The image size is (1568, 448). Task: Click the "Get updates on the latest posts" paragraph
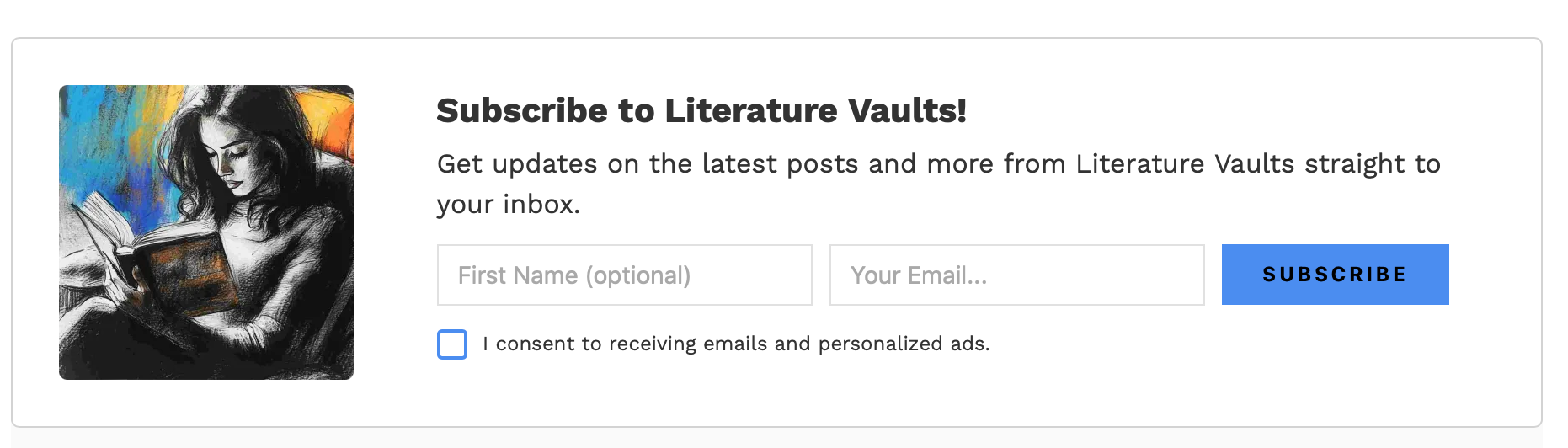point(938,164)
